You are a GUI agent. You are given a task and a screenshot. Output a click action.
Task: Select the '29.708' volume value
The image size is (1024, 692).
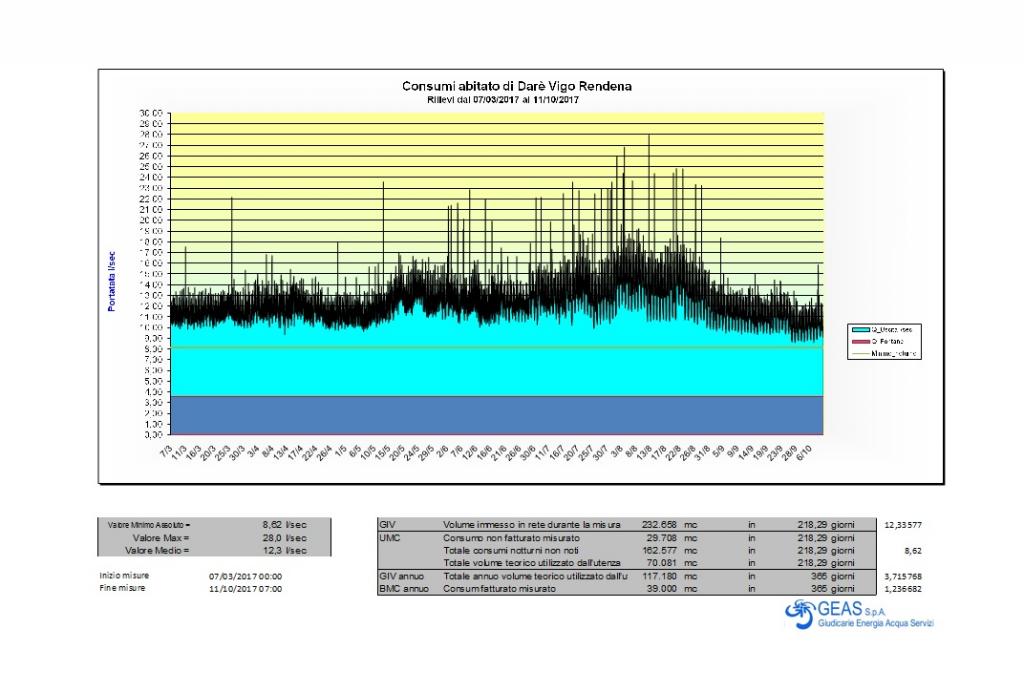[662, 538]
